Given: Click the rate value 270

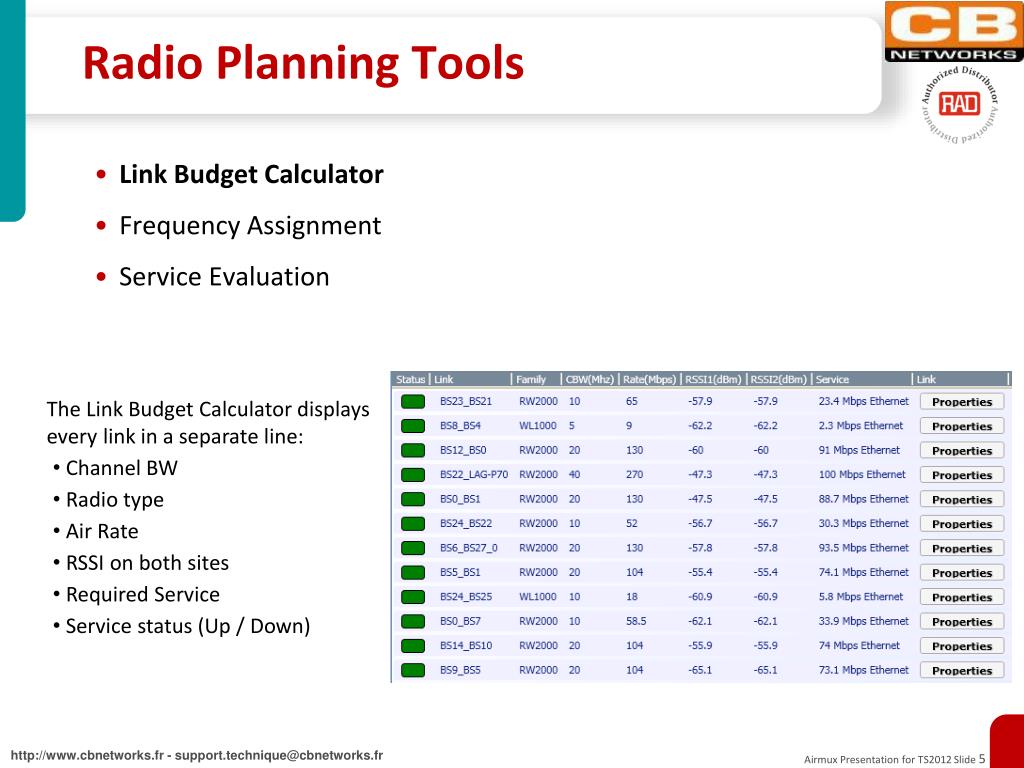Looking at the screenshot, I should (x=634, y=475).
